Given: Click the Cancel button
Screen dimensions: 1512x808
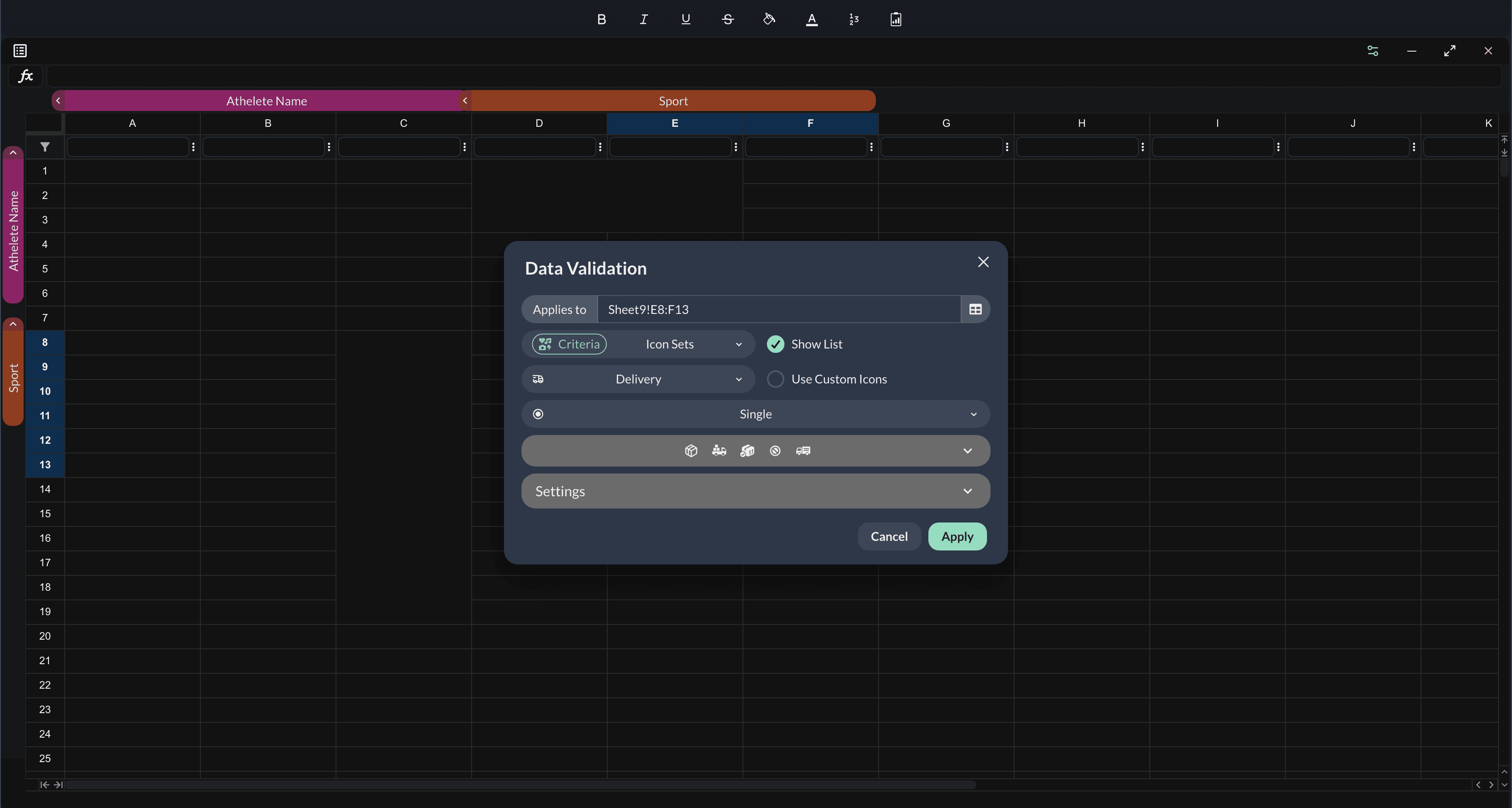Looking at the screenshot, I should tap(889, 536).
